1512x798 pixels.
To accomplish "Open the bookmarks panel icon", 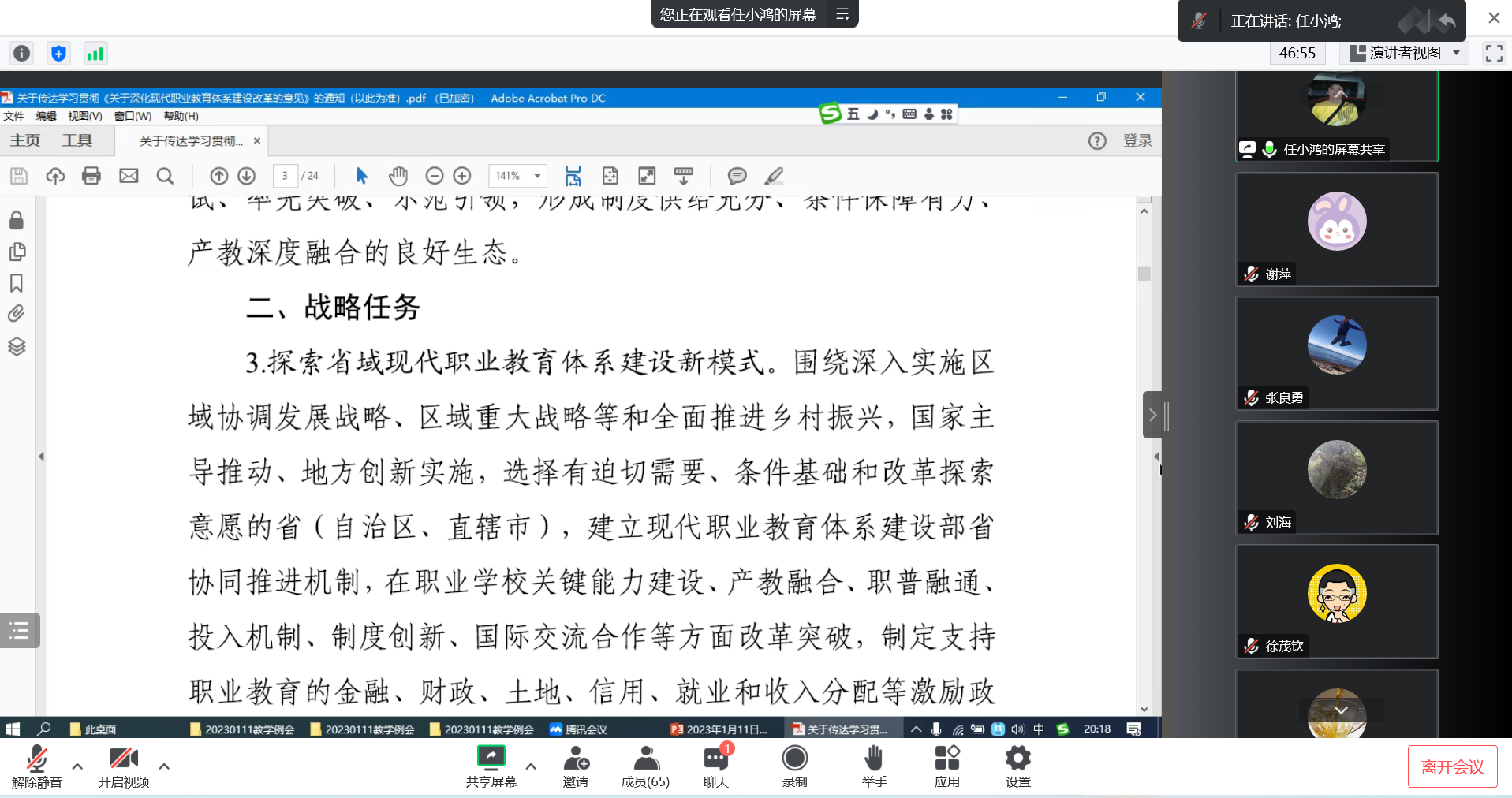I will [17, 283].
